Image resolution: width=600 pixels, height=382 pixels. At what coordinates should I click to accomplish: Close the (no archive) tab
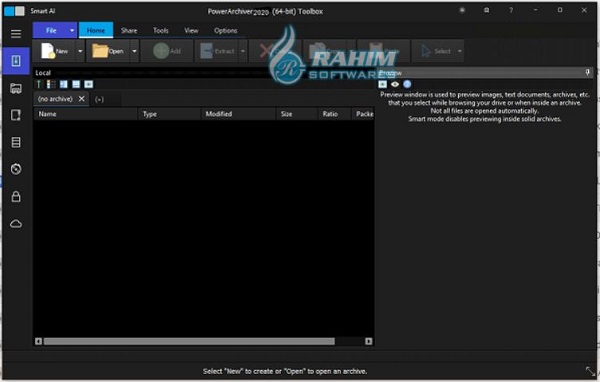point(82,99)
